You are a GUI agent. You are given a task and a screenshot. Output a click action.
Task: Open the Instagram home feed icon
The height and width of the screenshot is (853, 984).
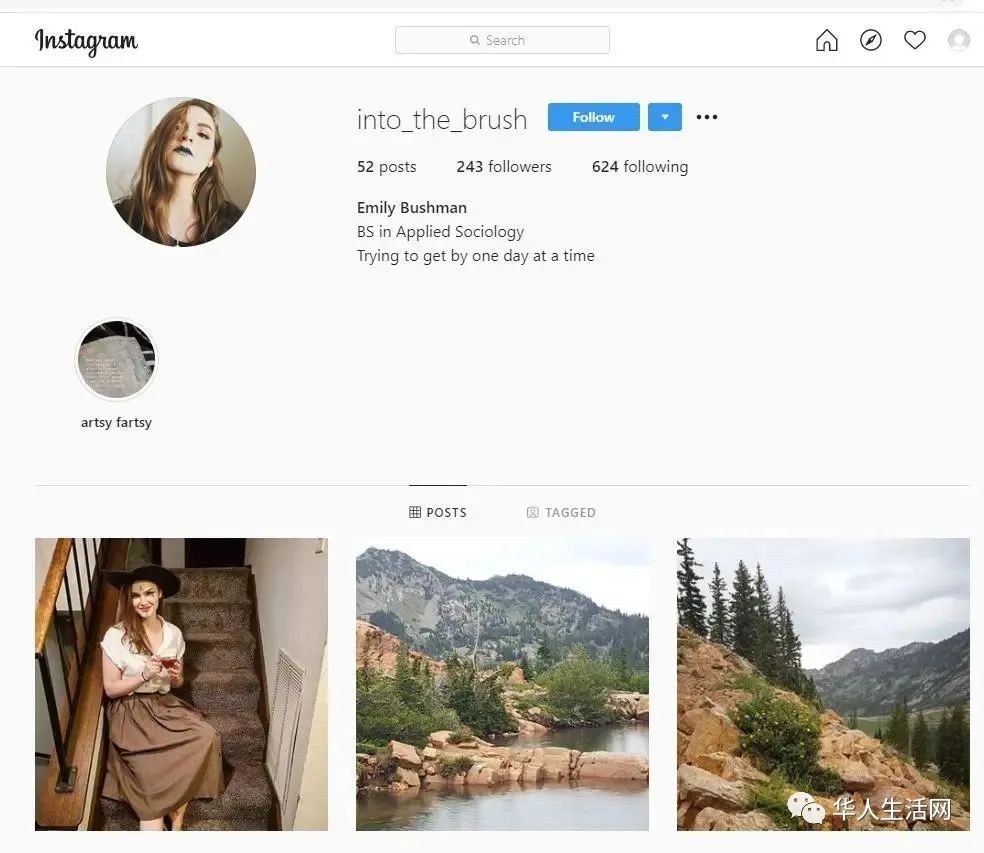[x=826, y=40]
